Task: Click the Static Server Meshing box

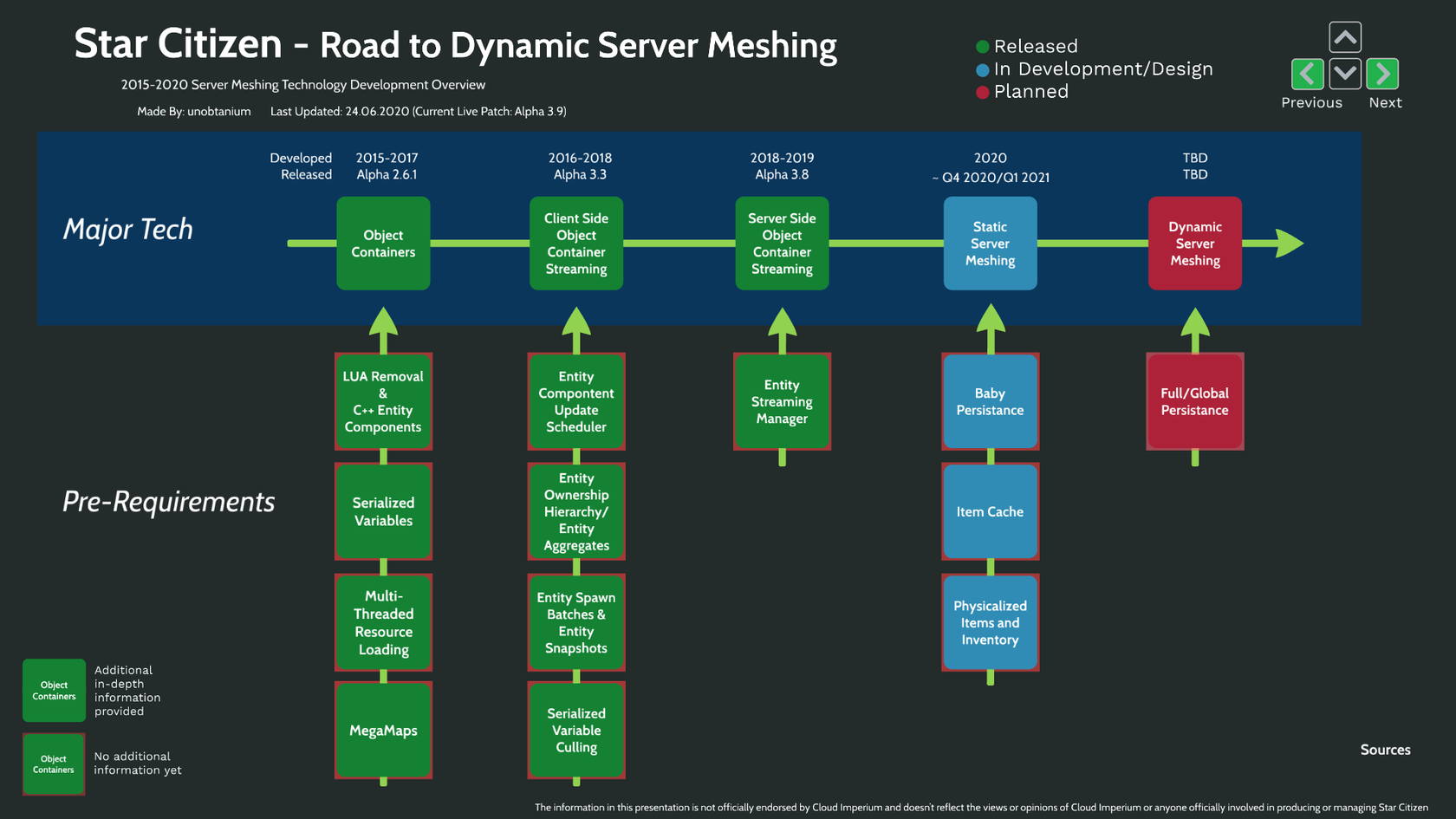Action: [x=990, y=244]
